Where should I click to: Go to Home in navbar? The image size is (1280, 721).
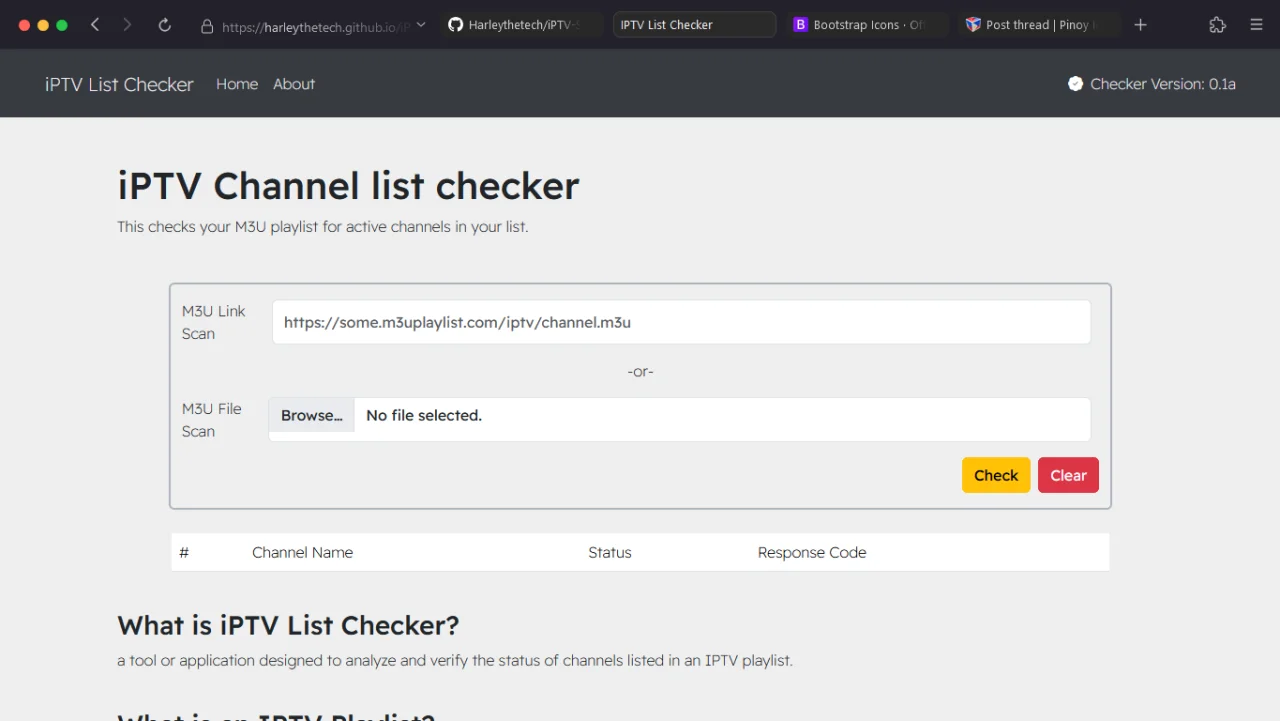click(x=237, y=84)
